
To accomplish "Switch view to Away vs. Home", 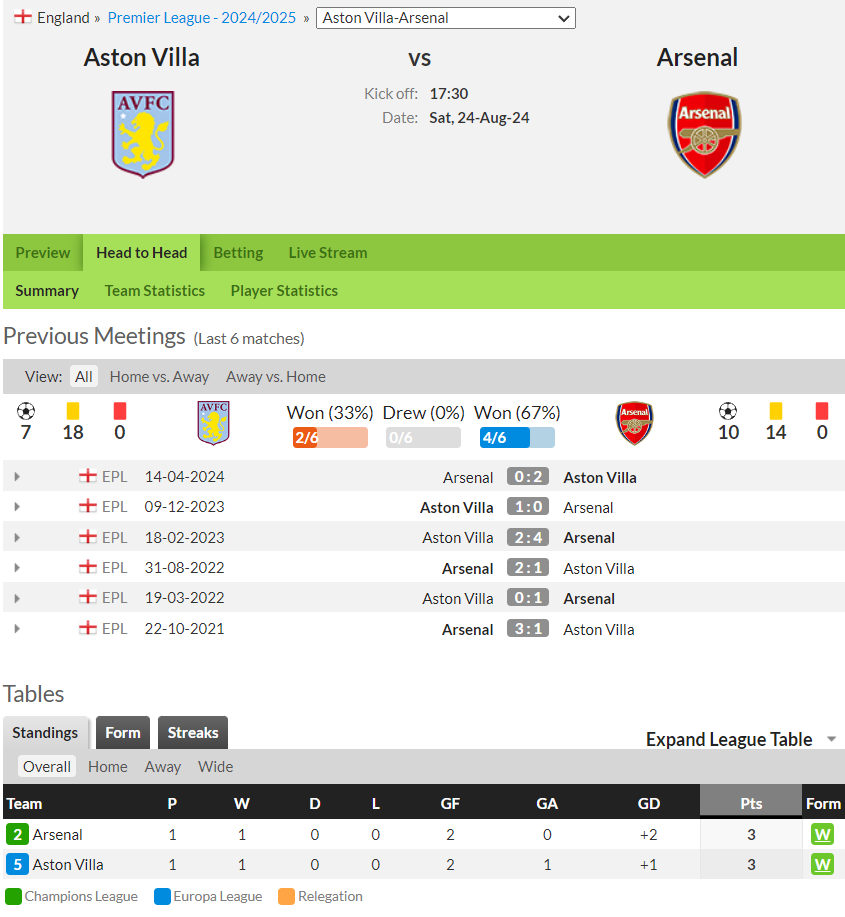I will (275, 377).
